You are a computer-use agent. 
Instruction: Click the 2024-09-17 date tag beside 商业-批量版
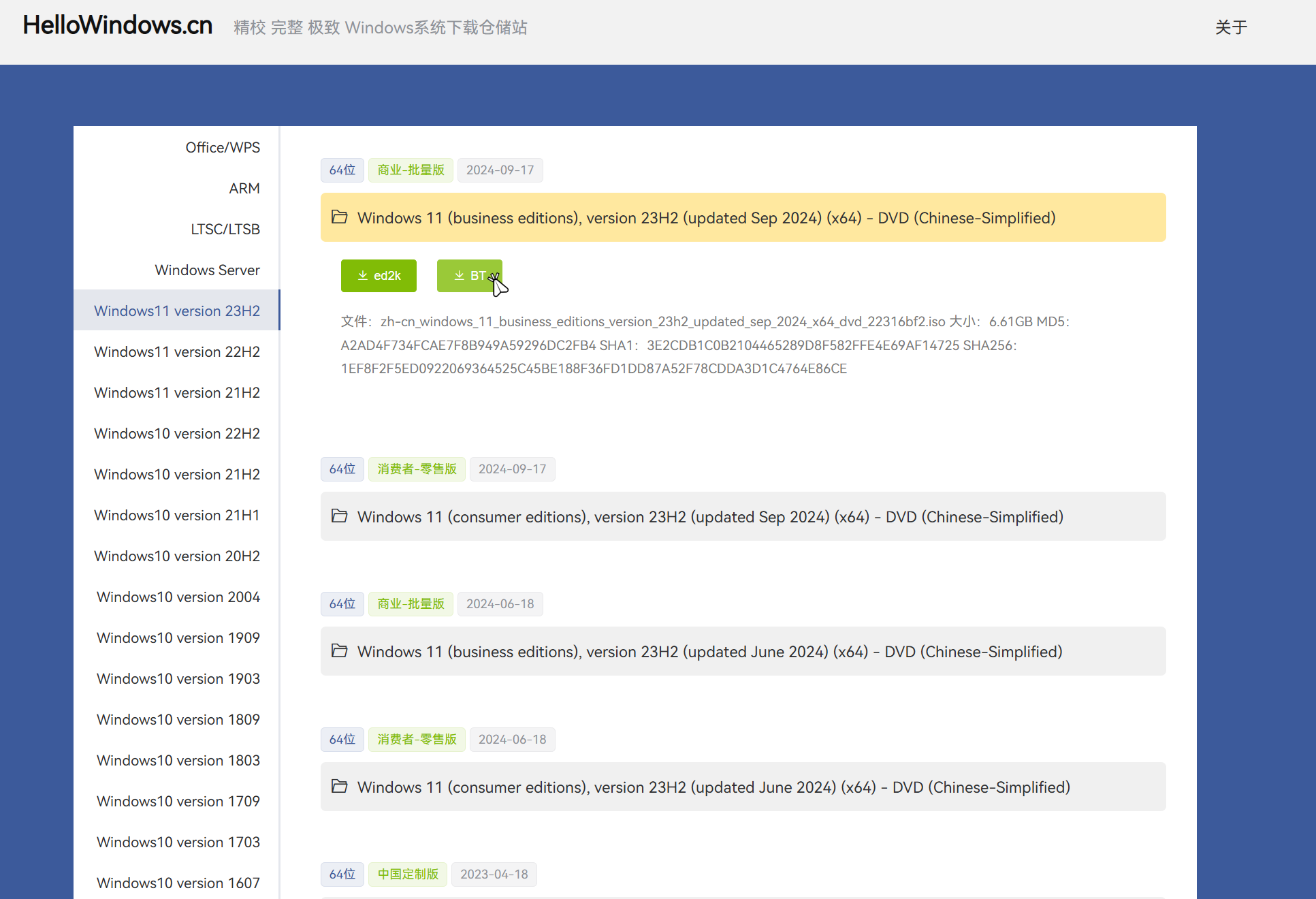(500, 170)
